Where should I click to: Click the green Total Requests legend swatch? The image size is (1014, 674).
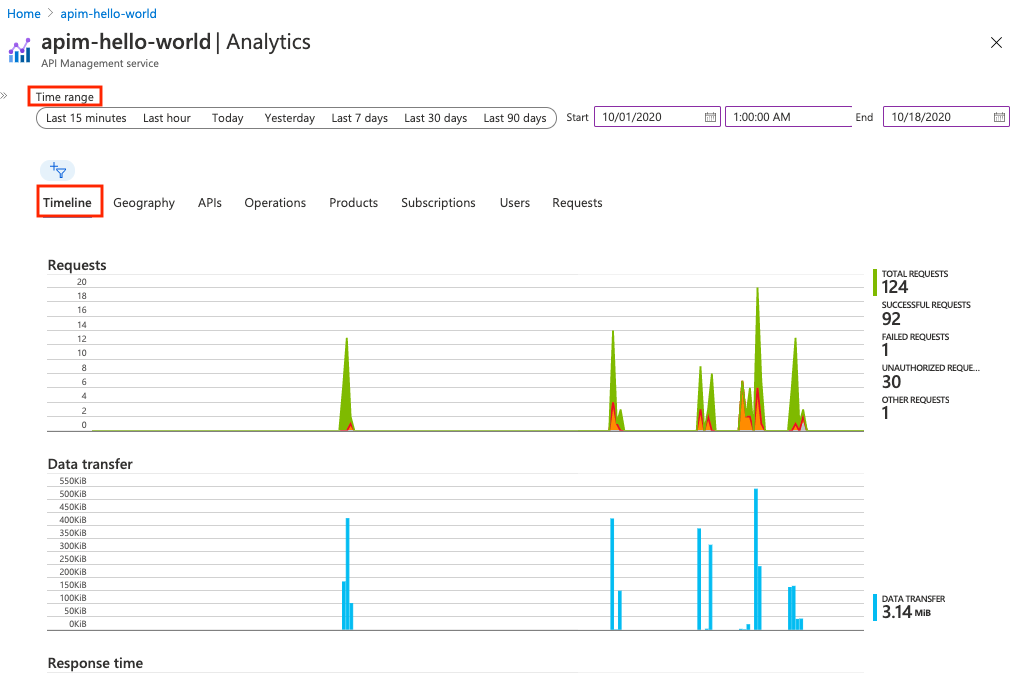(x=875, y=283)
